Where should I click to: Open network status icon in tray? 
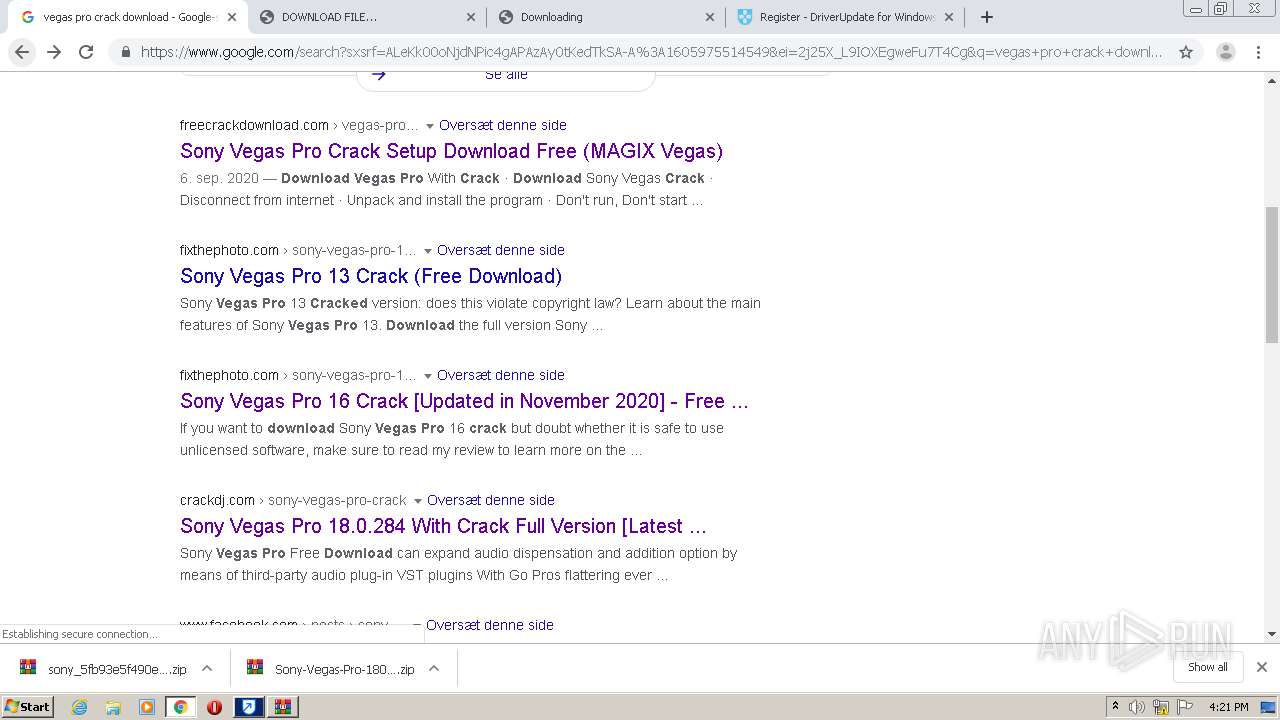tap(1161, 707)
